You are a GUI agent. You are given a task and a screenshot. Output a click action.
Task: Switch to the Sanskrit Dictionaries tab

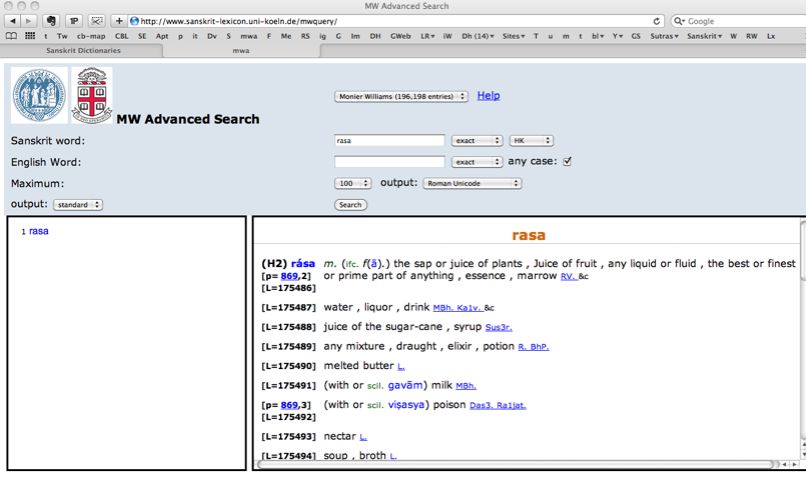pos(83,50)
